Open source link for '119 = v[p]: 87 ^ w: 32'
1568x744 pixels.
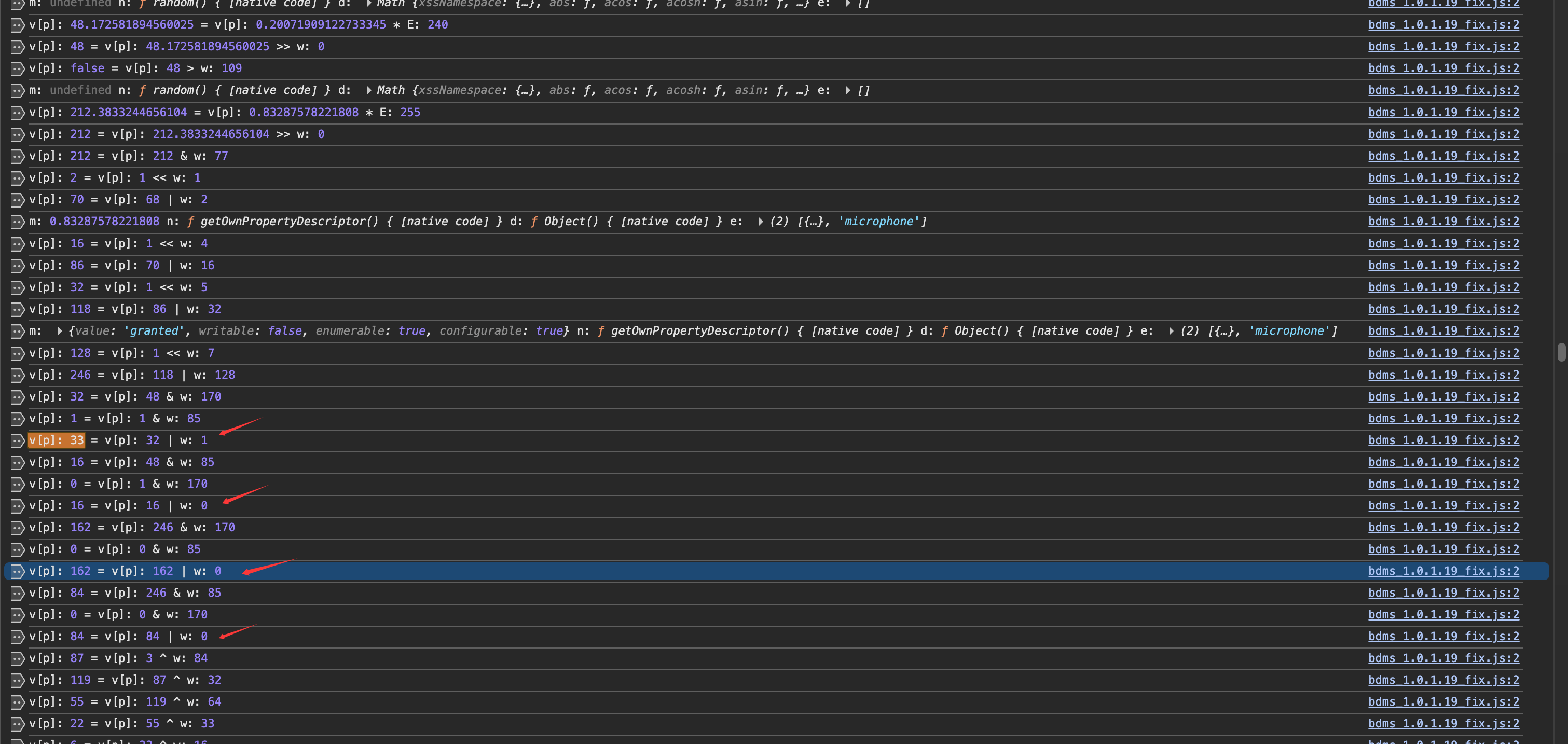coord(1443,680)
